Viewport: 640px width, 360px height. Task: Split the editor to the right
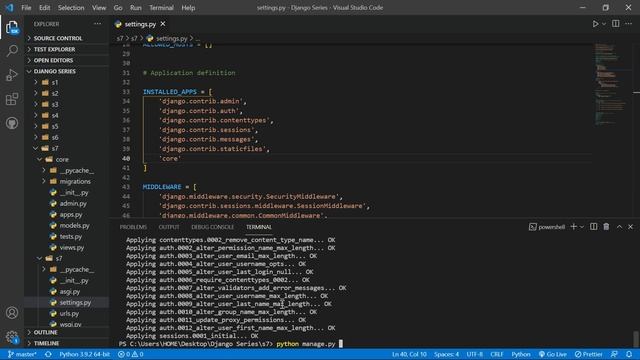[616, 24]
